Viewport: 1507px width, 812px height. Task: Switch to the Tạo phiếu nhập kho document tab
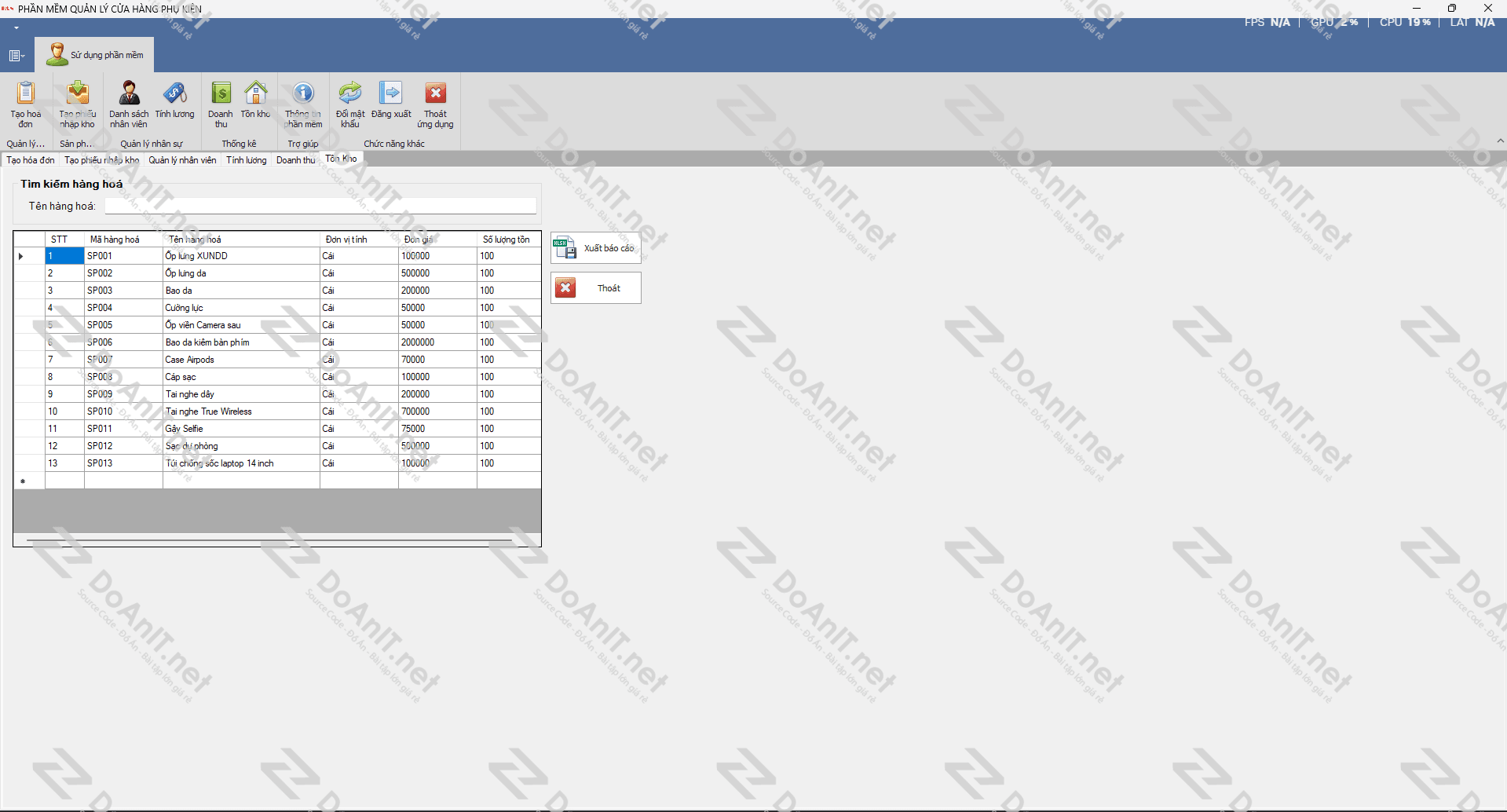101,160
